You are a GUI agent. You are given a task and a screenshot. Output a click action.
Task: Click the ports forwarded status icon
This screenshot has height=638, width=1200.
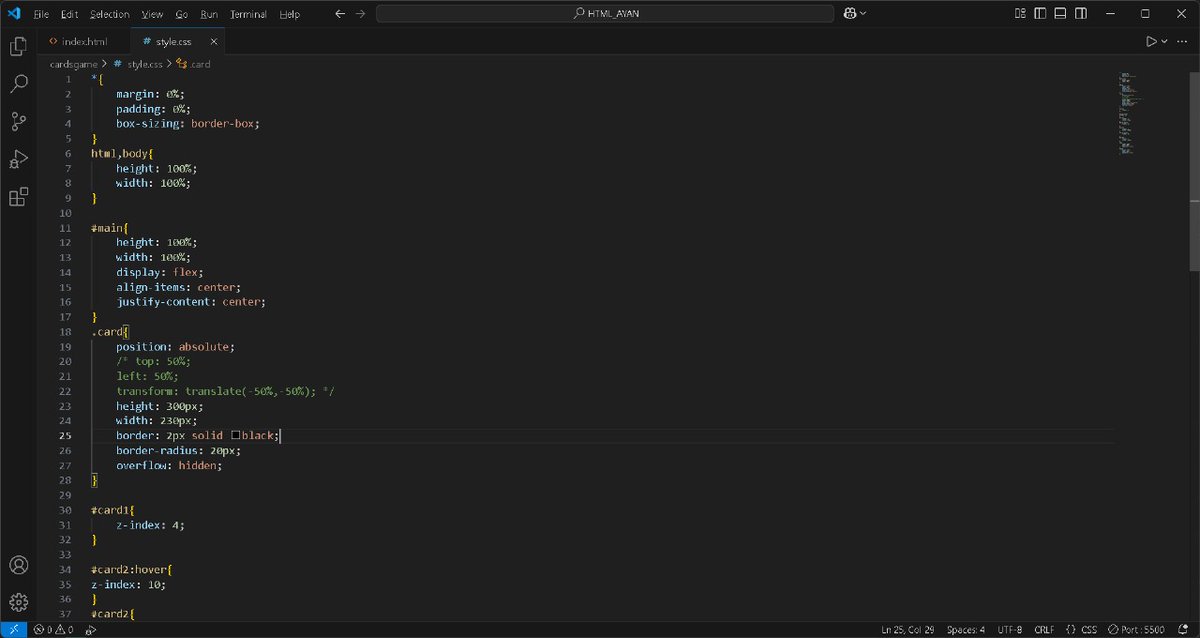(91, 630)
